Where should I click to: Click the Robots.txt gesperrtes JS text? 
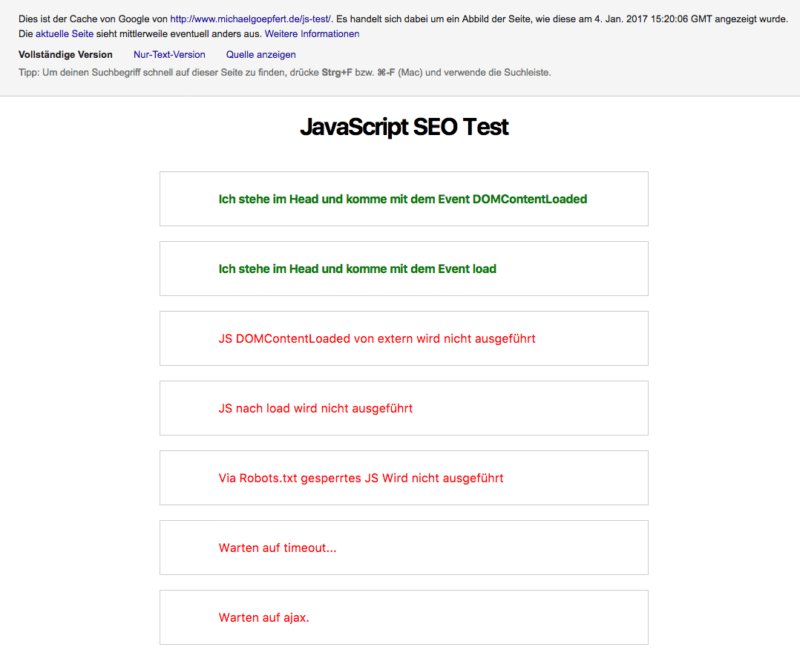[x=361, y=478]
